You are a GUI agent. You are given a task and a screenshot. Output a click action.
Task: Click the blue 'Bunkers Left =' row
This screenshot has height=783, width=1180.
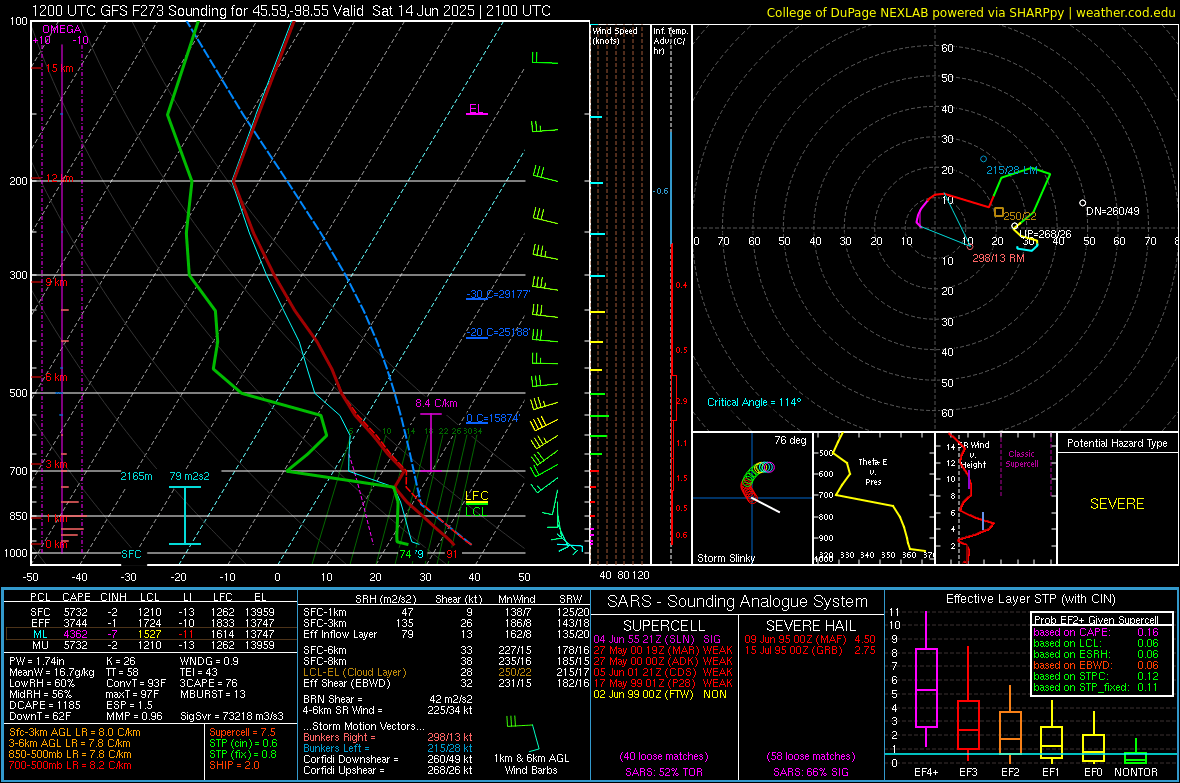pyautogui.click(x=388, y=748)
